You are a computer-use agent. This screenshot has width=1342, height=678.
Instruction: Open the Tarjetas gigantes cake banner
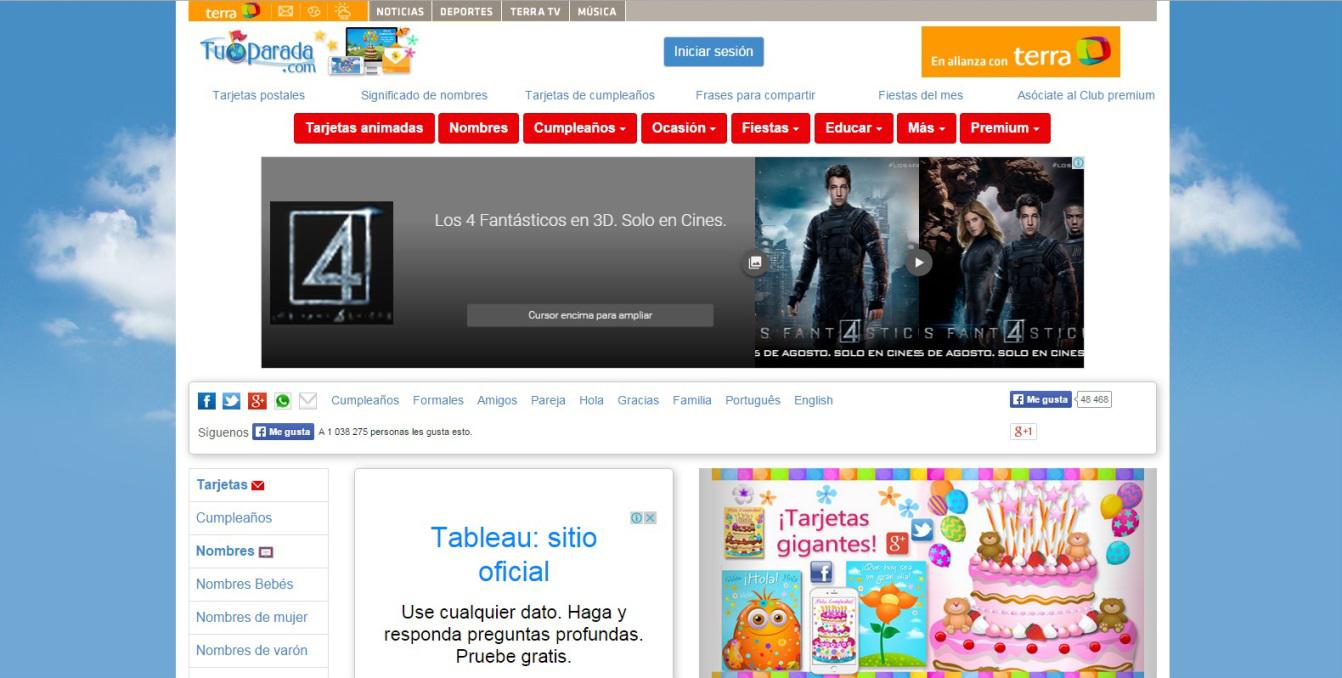coord(928,573)
